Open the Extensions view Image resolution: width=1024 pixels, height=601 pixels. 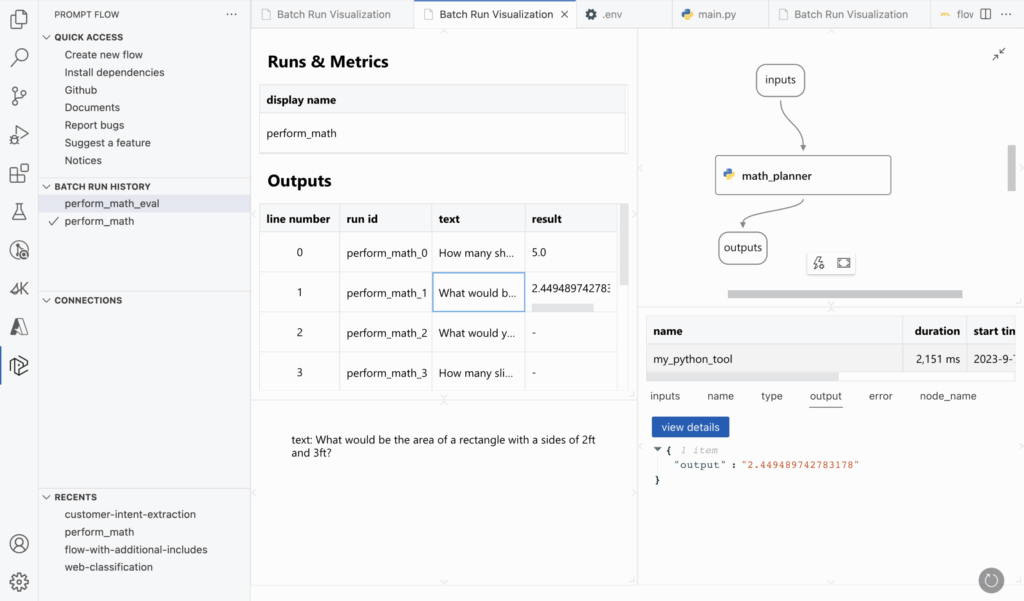point(19,172)
